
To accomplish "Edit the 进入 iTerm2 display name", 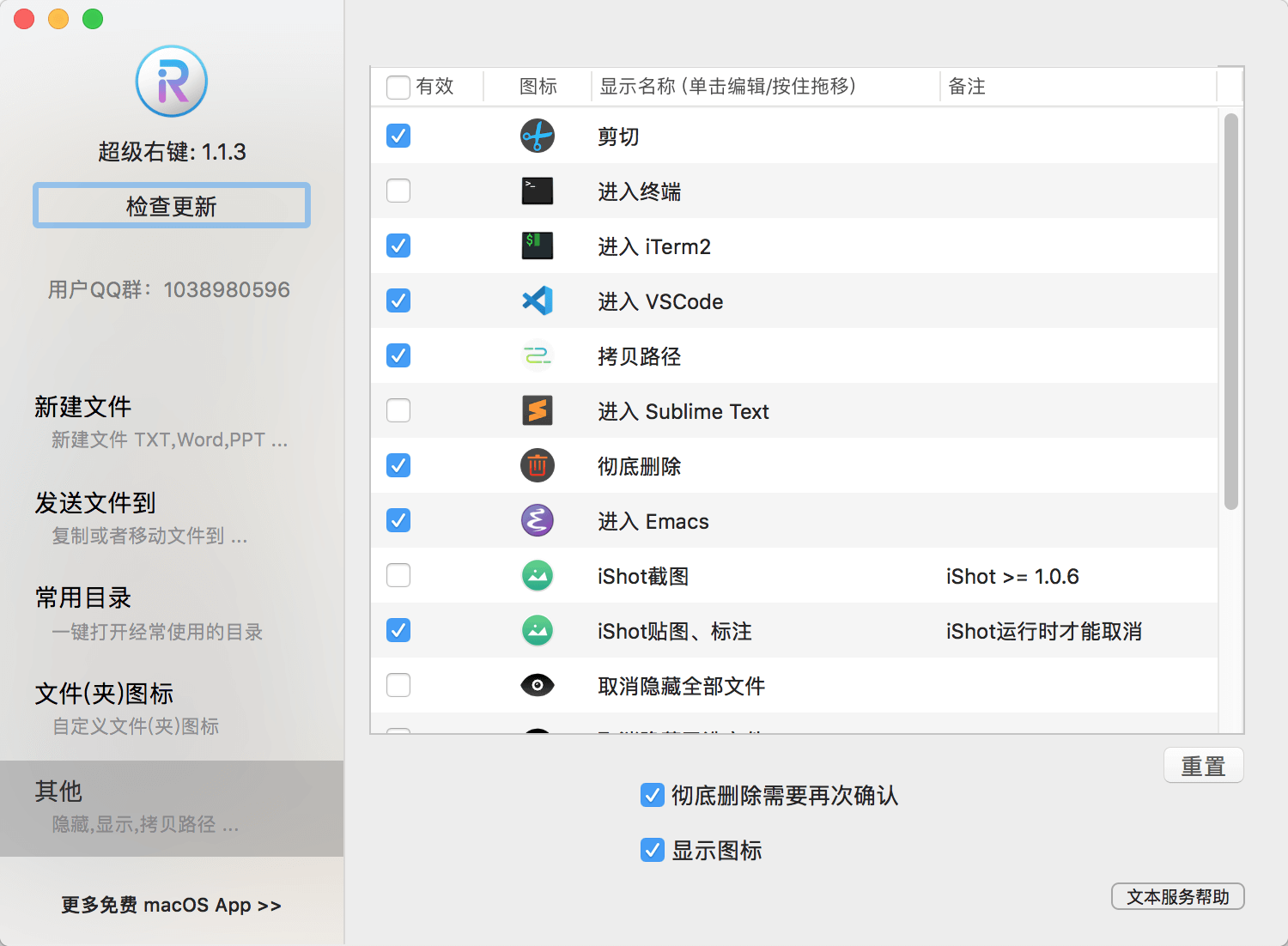I will click(654, 246).
